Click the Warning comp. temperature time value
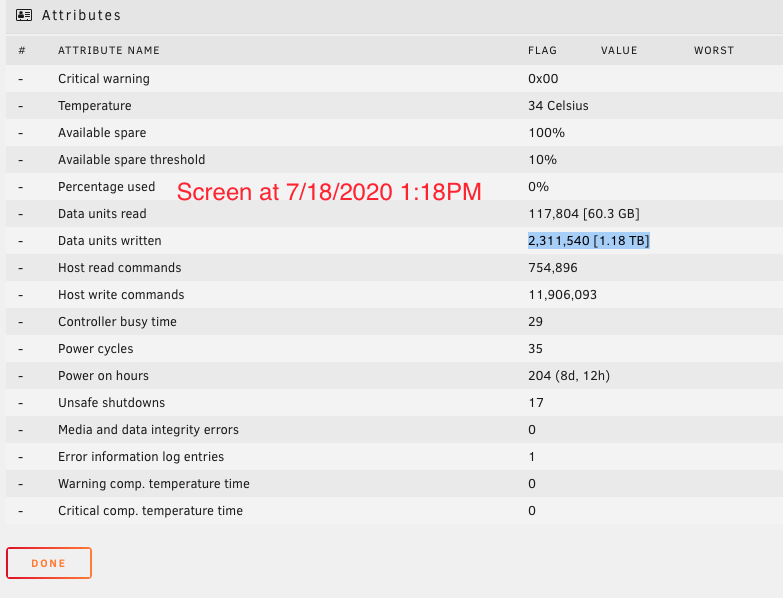783x598 pixels. tap(532, 483)
